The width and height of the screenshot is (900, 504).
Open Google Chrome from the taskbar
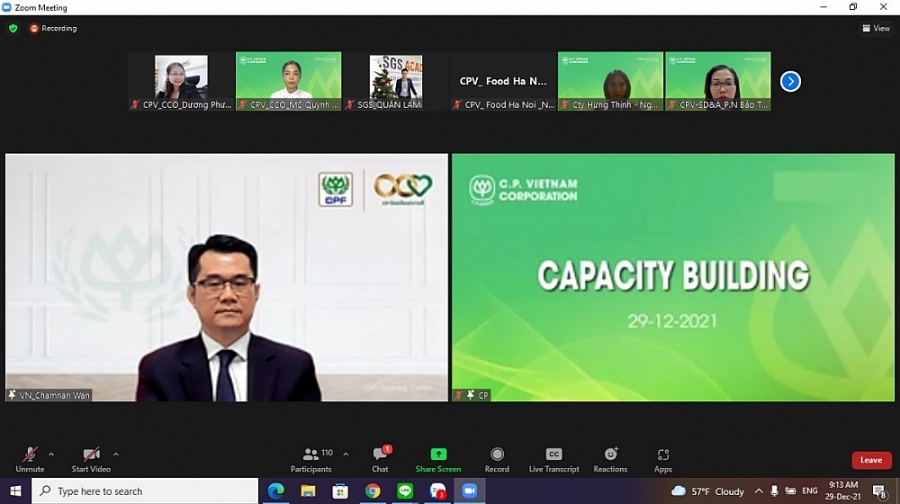[373, 491]
